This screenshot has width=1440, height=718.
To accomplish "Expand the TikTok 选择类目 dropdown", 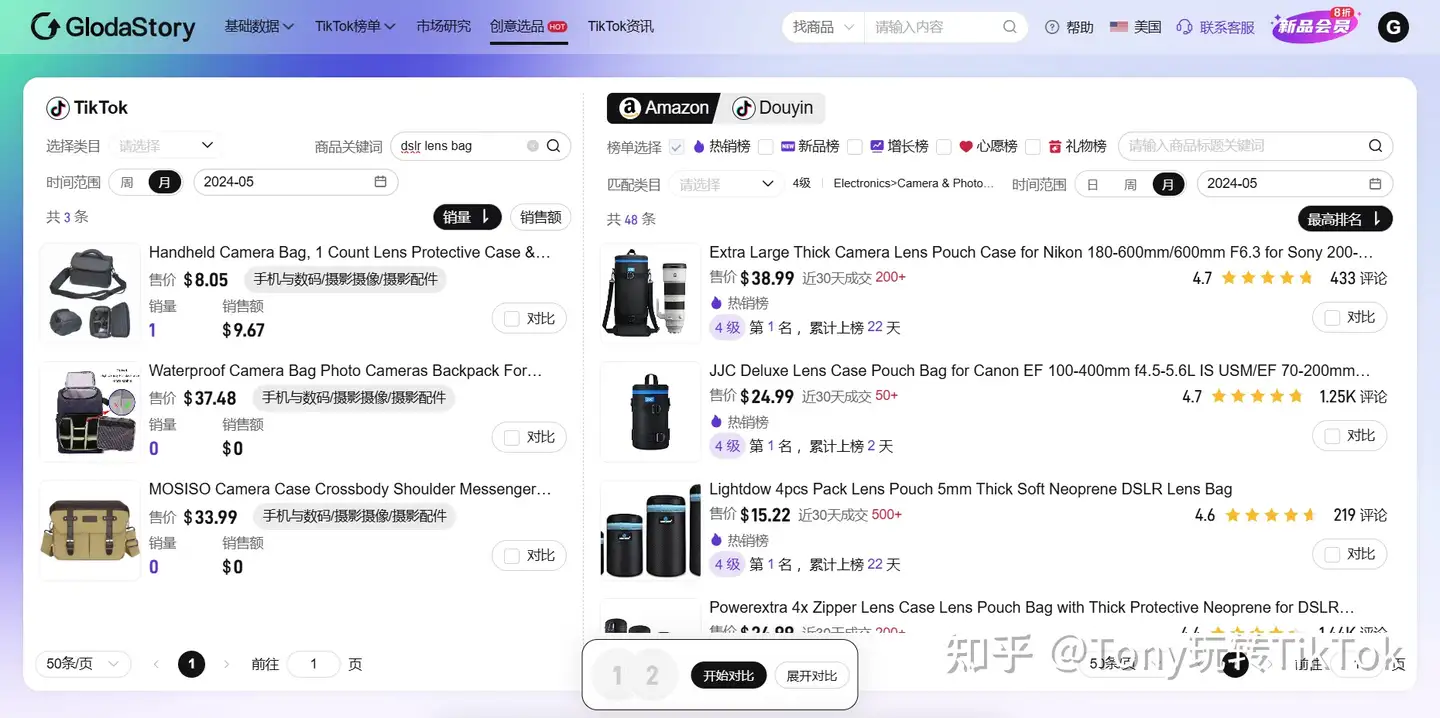I will point(166,145).
